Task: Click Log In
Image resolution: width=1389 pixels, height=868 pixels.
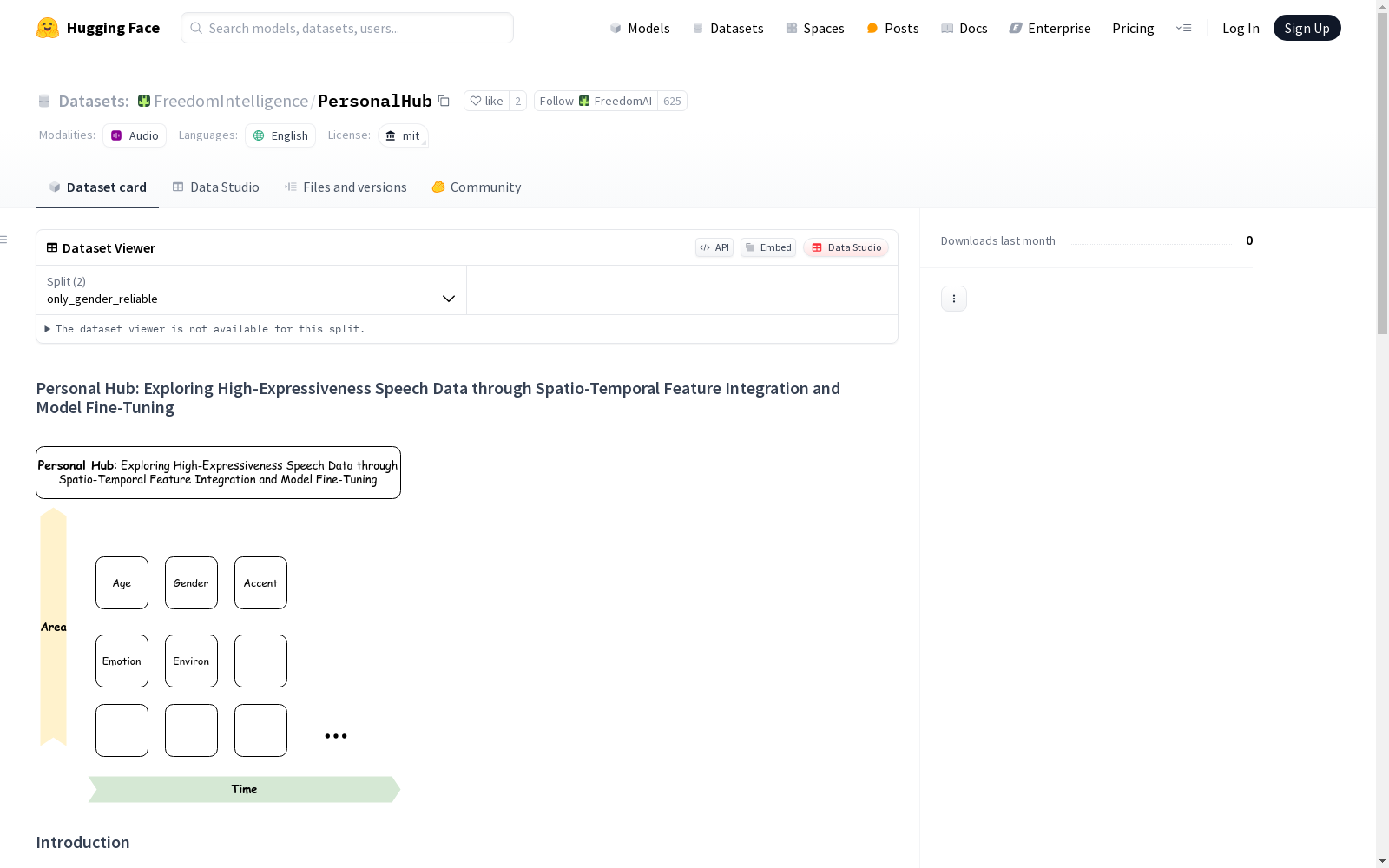Action: click(x=1241, y=28)
